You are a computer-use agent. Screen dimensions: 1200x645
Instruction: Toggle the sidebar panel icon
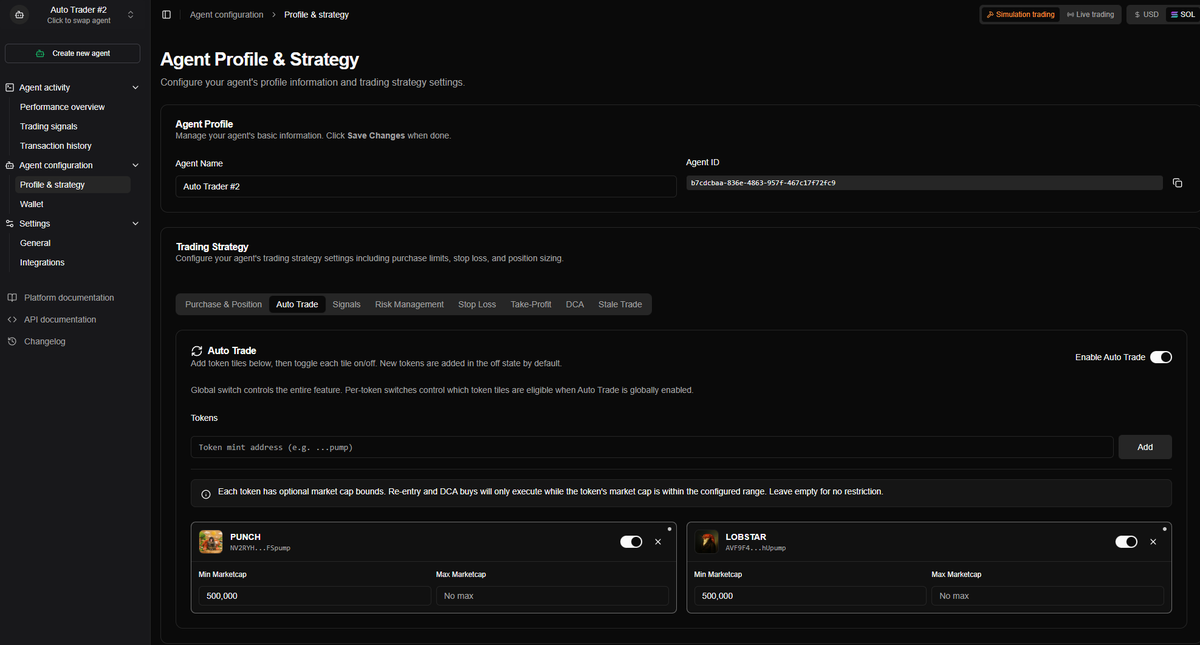click(x=166, y=15)
